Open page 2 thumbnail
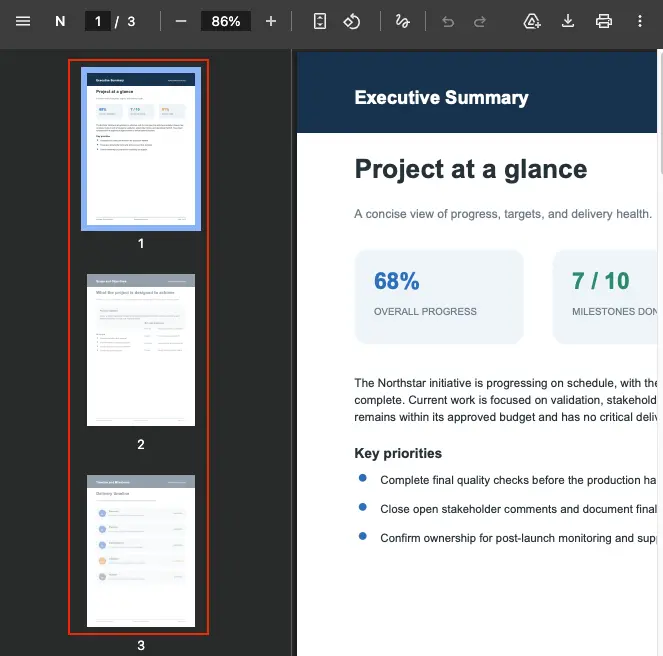 pyautogui.click(x=141, y=350)
